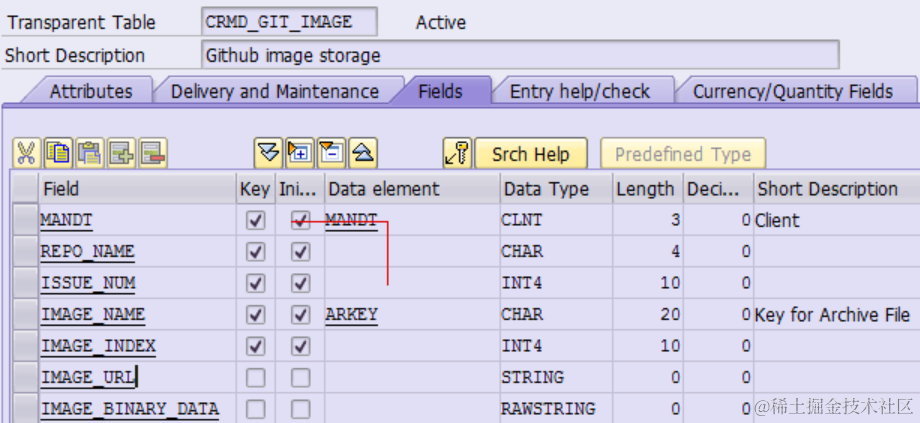Click the MANDT data element link
Screen dimensions: 920x423
[x=351, y=221]
